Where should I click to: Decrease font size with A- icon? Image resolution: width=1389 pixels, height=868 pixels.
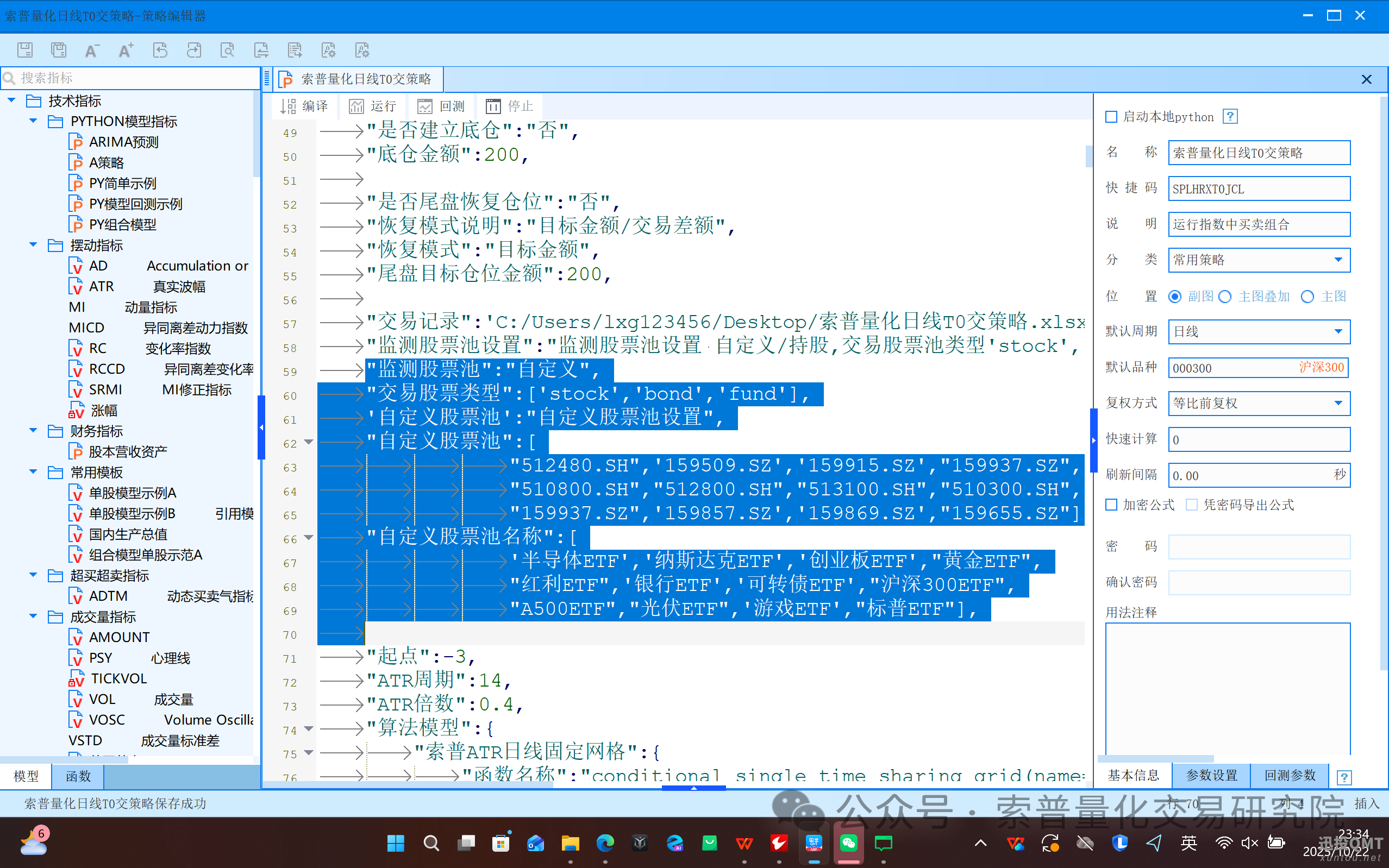coord(91,50)
